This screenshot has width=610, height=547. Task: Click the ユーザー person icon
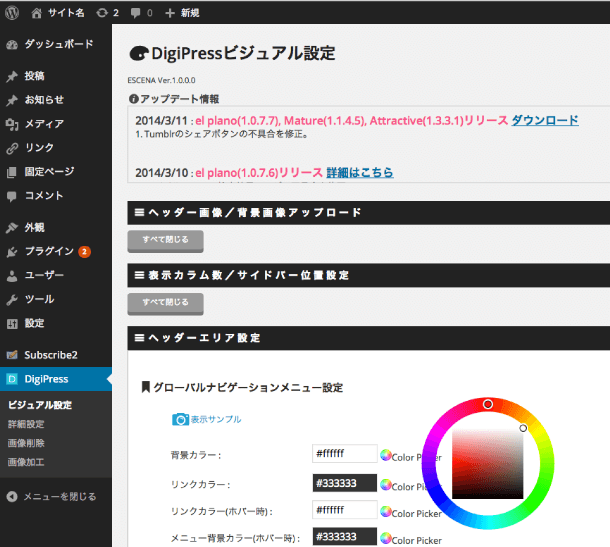pyautogui.click(x=12, y=276)
